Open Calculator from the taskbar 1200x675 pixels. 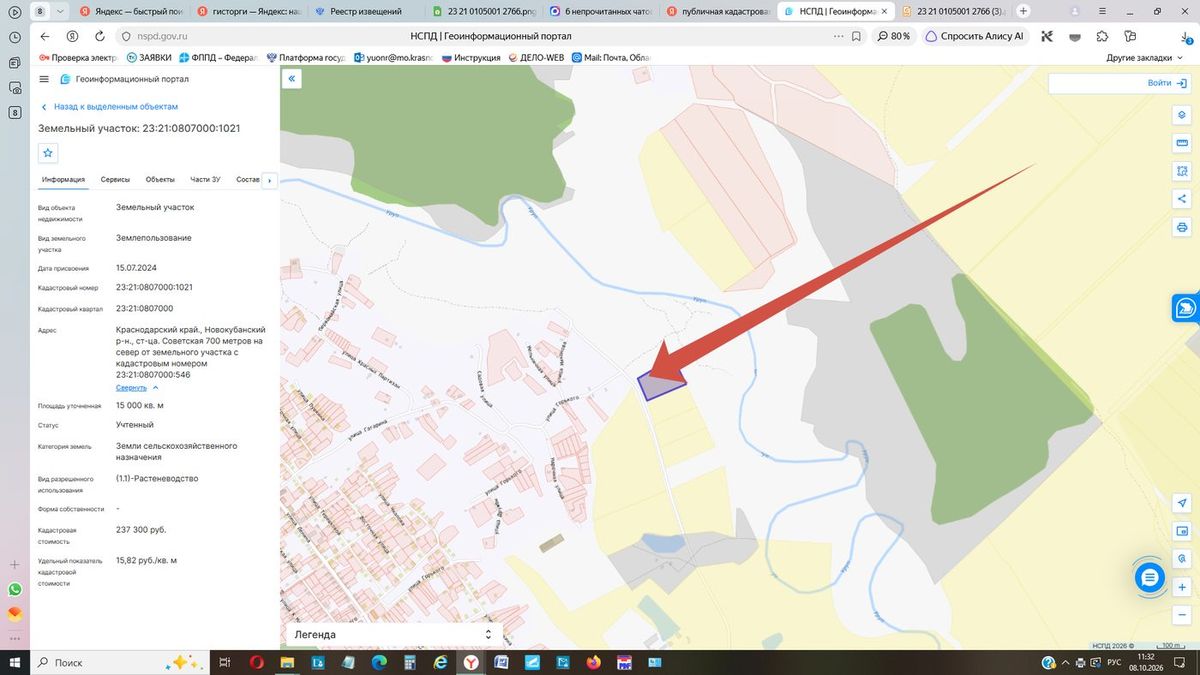(x=410, y=662)
